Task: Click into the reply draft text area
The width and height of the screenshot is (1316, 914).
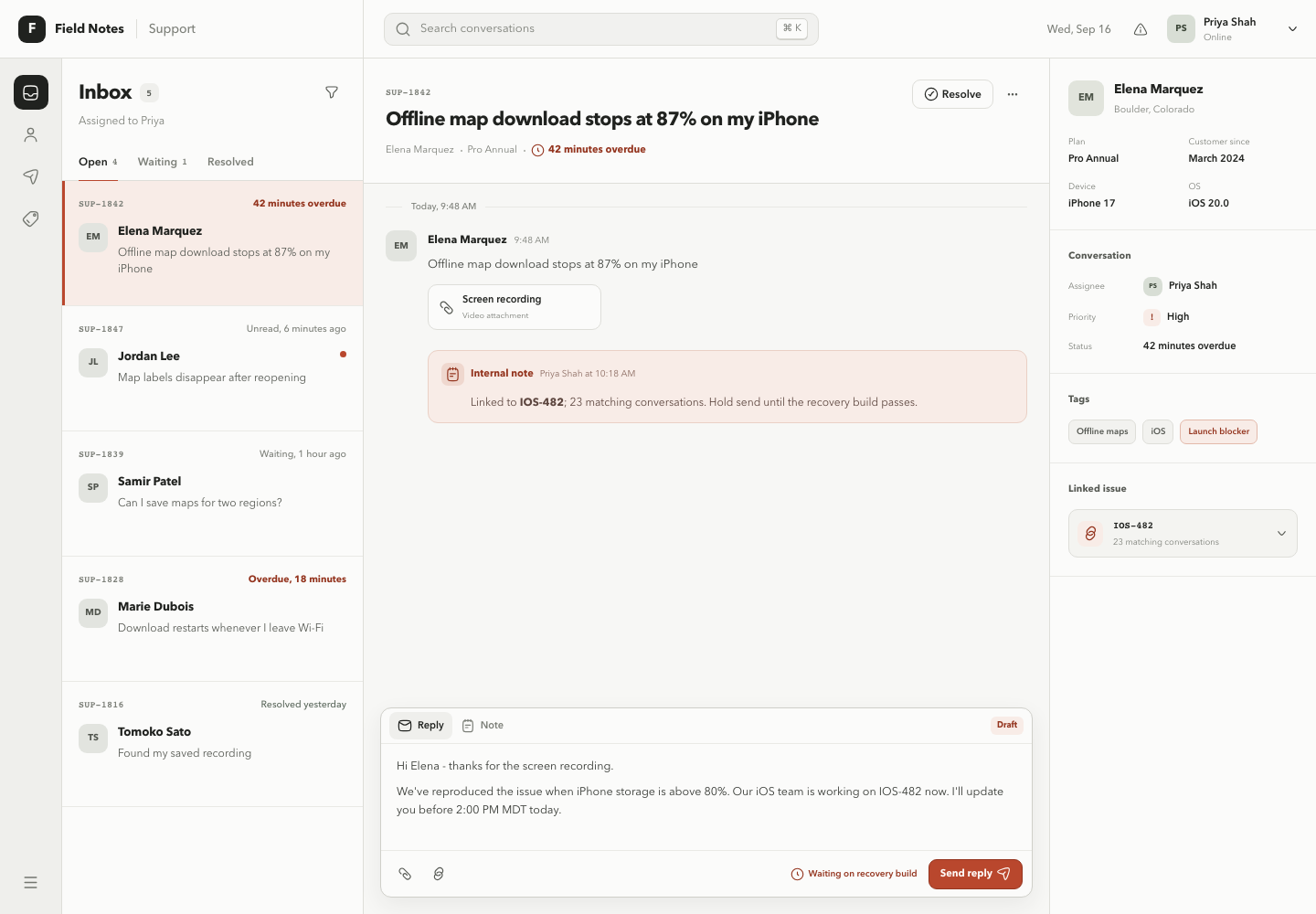Action: 706,797
